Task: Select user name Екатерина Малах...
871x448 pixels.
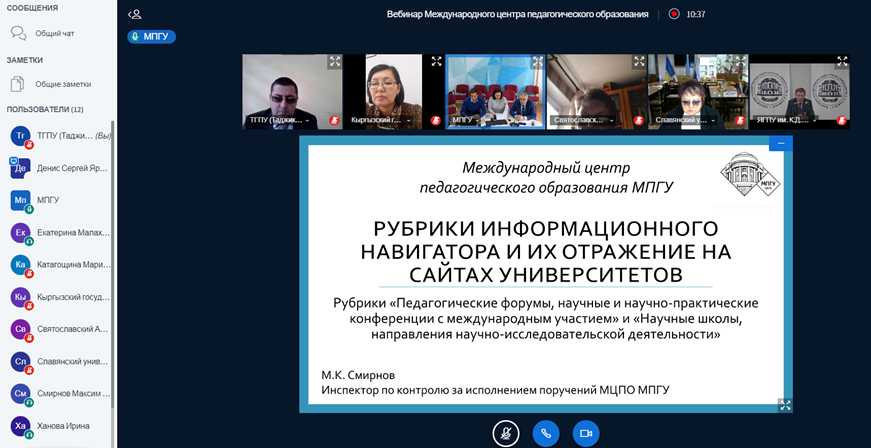Action: point(73,232)
